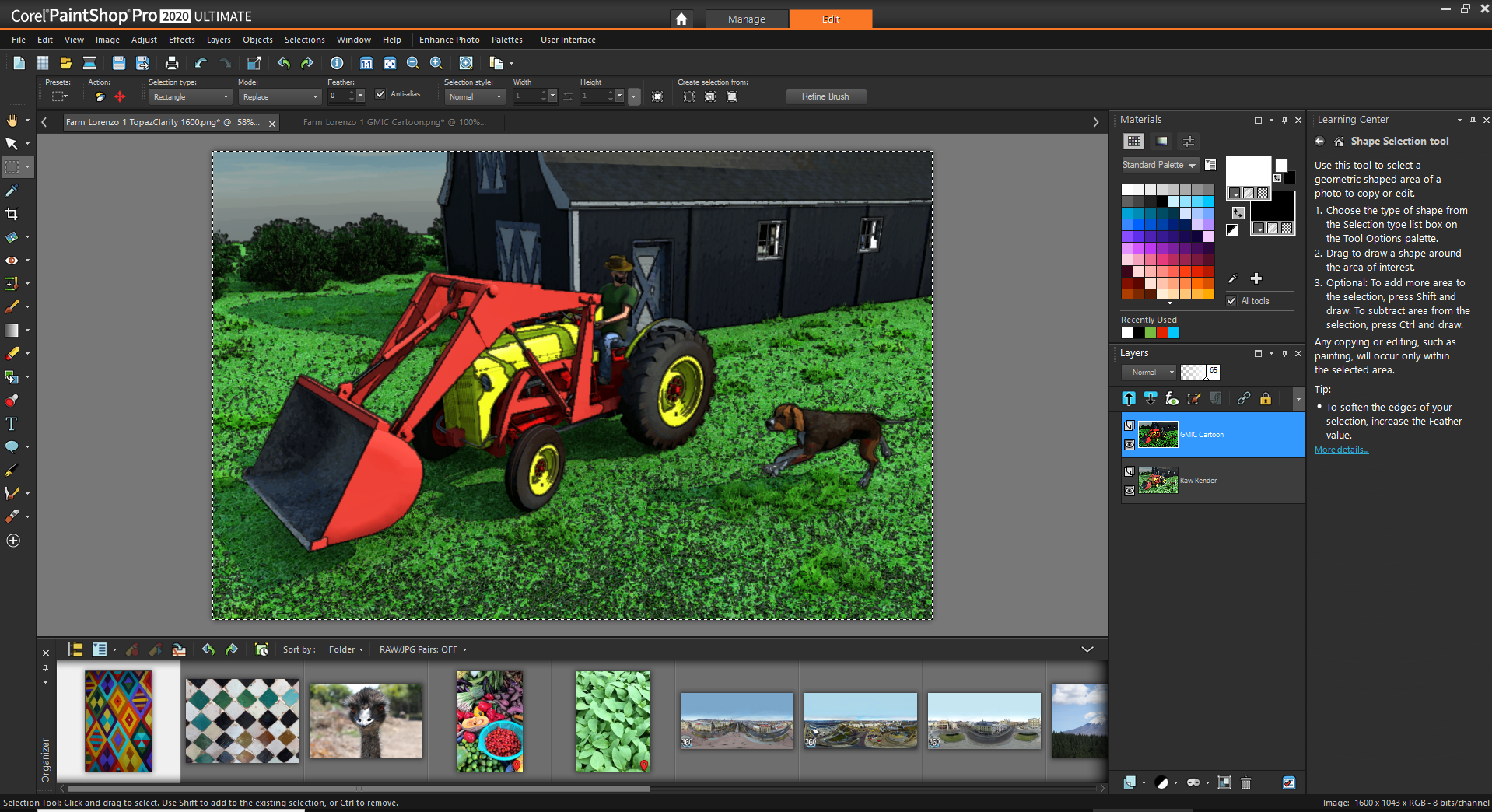Click the add tools plus icon
The height and width of the screenshot is (812, 1492).
point(13,541)
